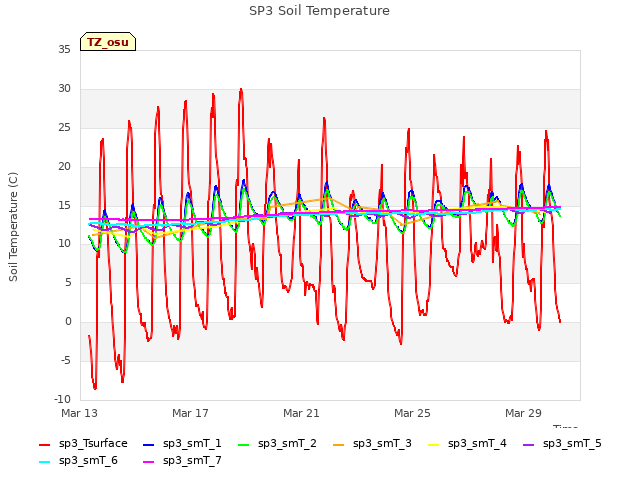Viewport: 640px width, 480px height.
Task: Toggle the sp3_smT_5 legend entry
Action: click(x=562, y=443)
